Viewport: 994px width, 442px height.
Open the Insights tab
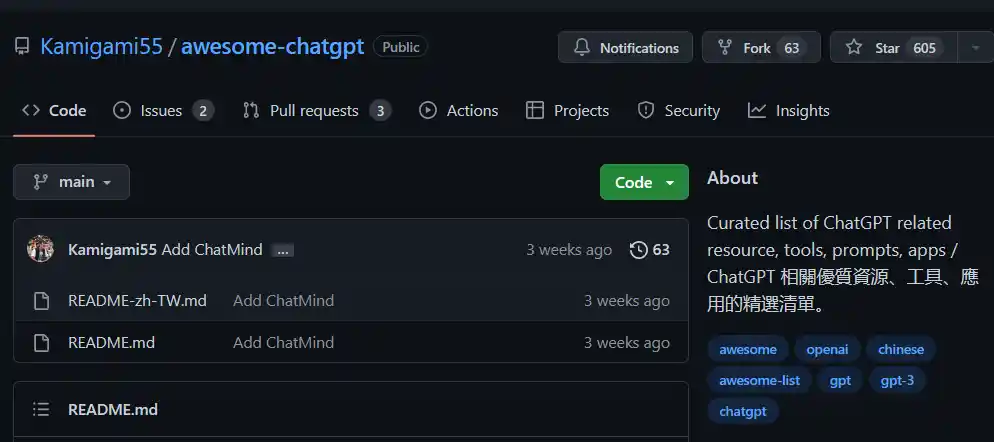pos(789,111)
